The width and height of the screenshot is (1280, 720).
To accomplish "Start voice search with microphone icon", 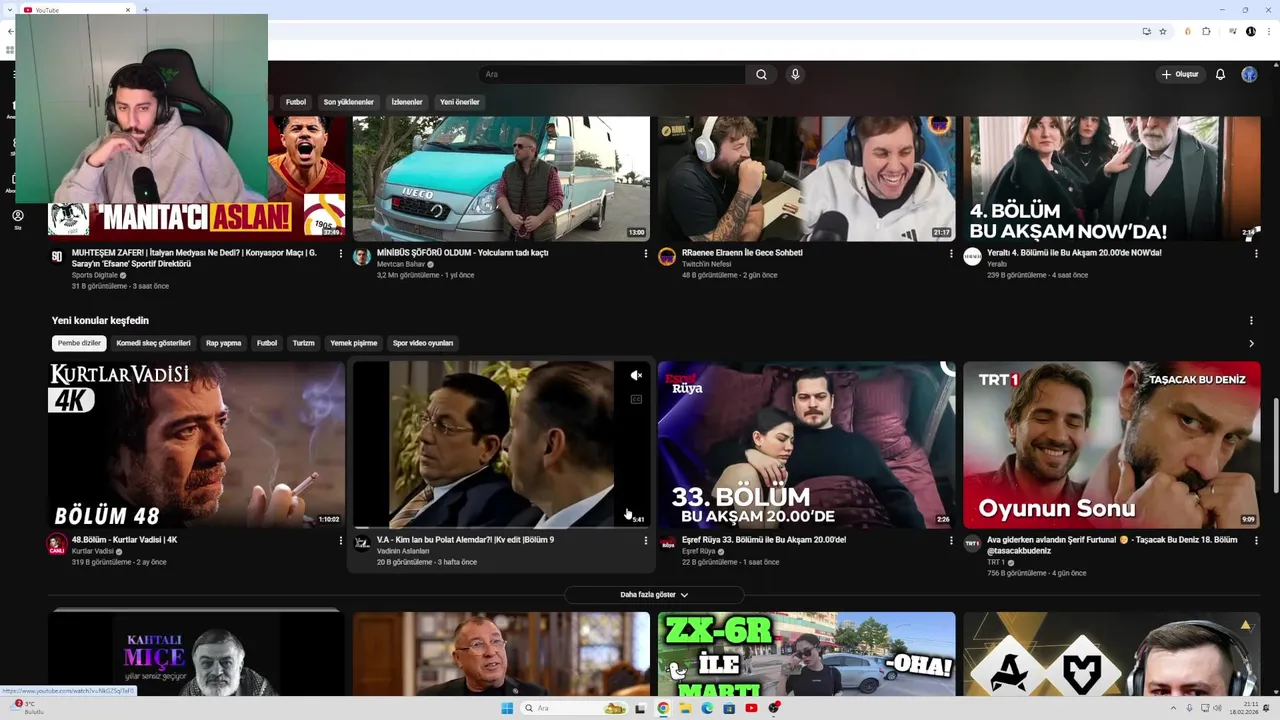I will (x=795, y=74).
